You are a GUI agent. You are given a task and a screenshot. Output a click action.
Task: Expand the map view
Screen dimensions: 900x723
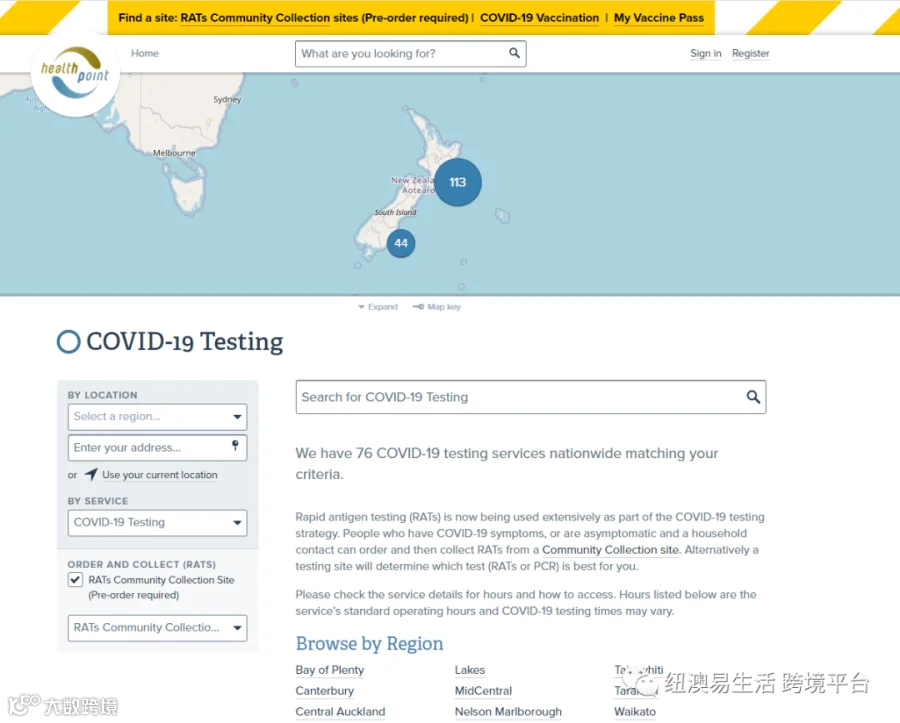coord(378,307)
